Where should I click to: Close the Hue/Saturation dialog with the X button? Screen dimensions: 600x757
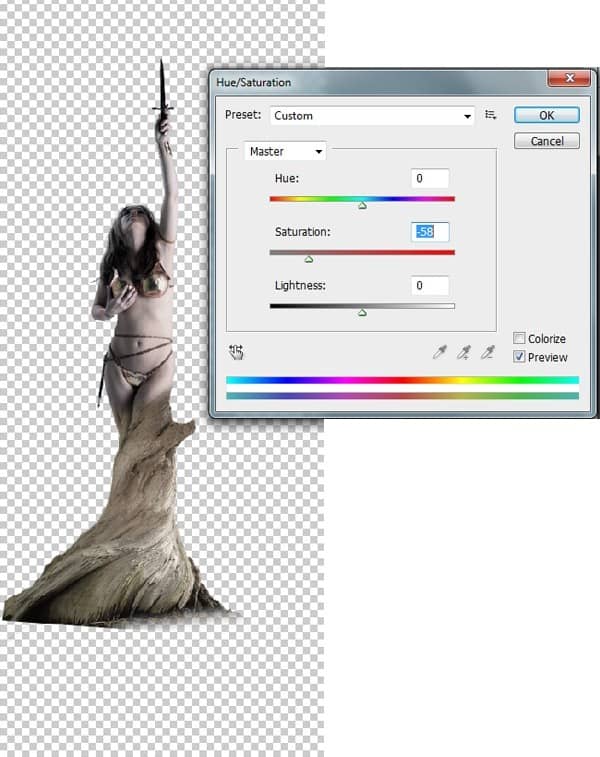pos(569,78)
